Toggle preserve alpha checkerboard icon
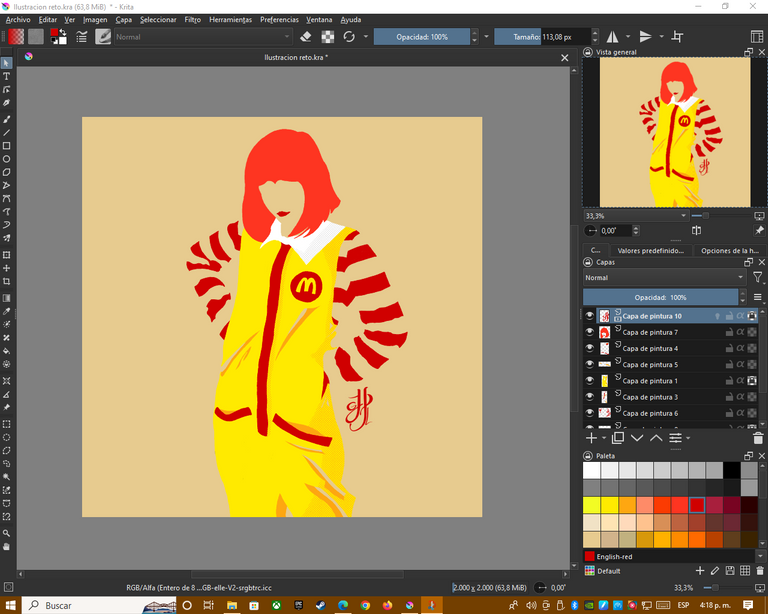 327,37
